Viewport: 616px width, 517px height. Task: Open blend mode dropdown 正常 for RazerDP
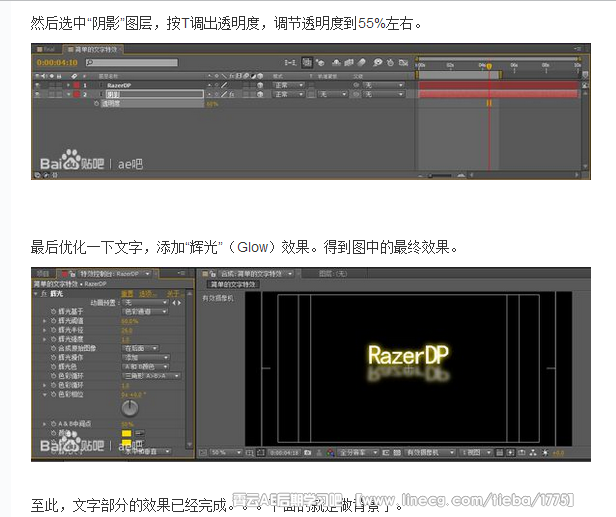[x=289, y=85]
